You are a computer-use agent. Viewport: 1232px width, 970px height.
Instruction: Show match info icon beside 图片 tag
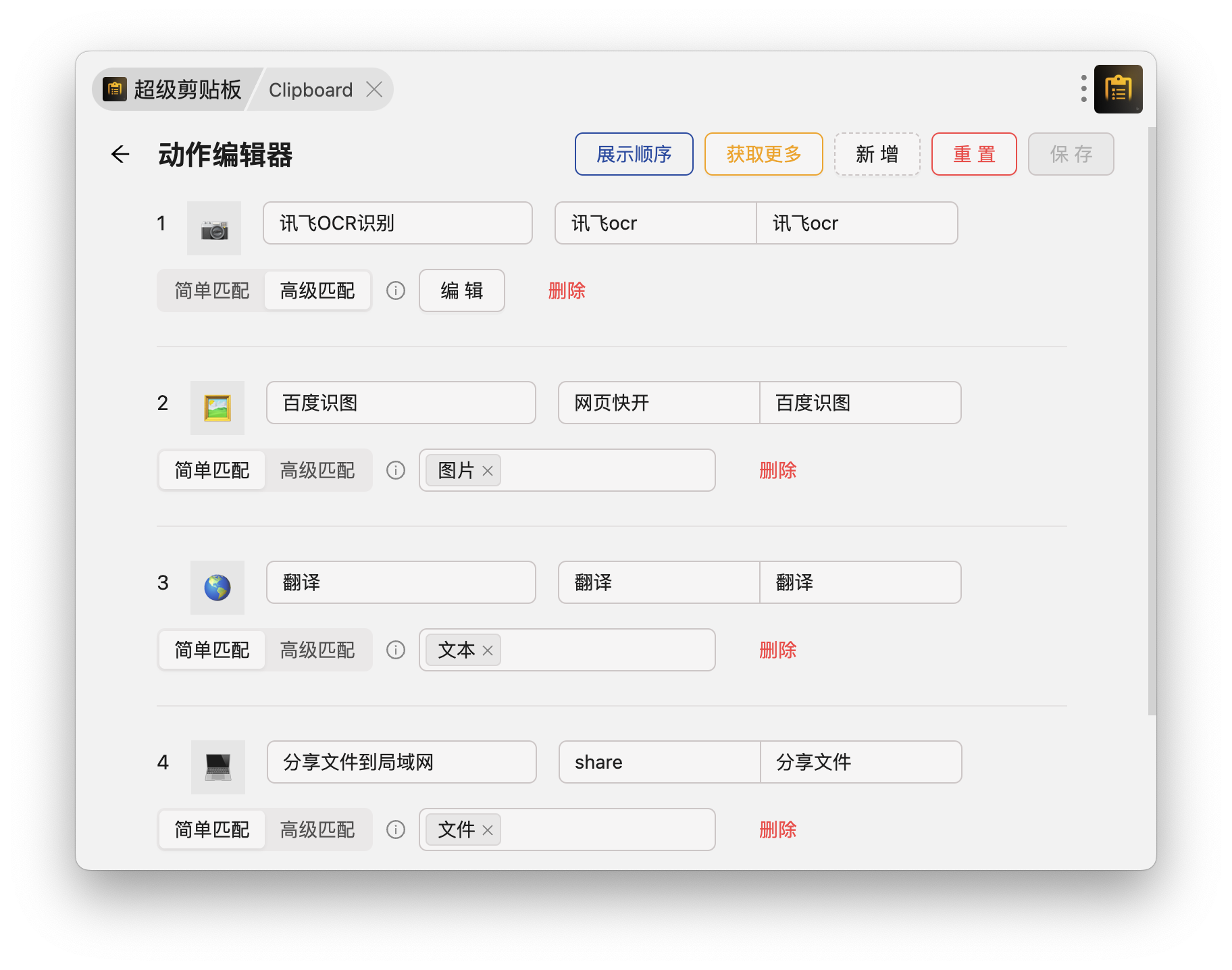point(396,470)
